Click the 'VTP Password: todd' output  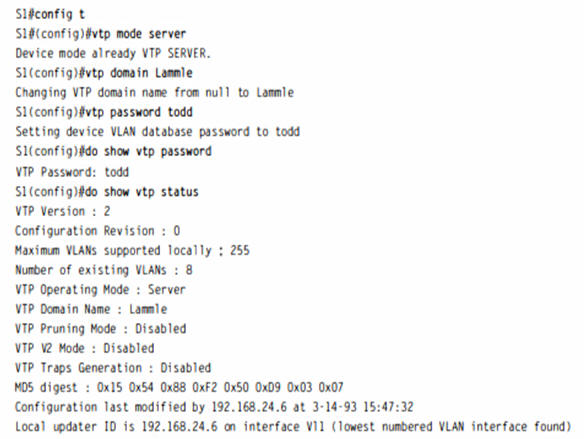72,172
